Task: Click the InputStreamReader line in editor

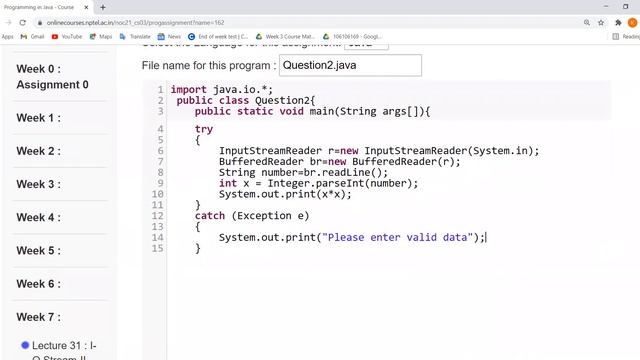Action: (379, 151)
